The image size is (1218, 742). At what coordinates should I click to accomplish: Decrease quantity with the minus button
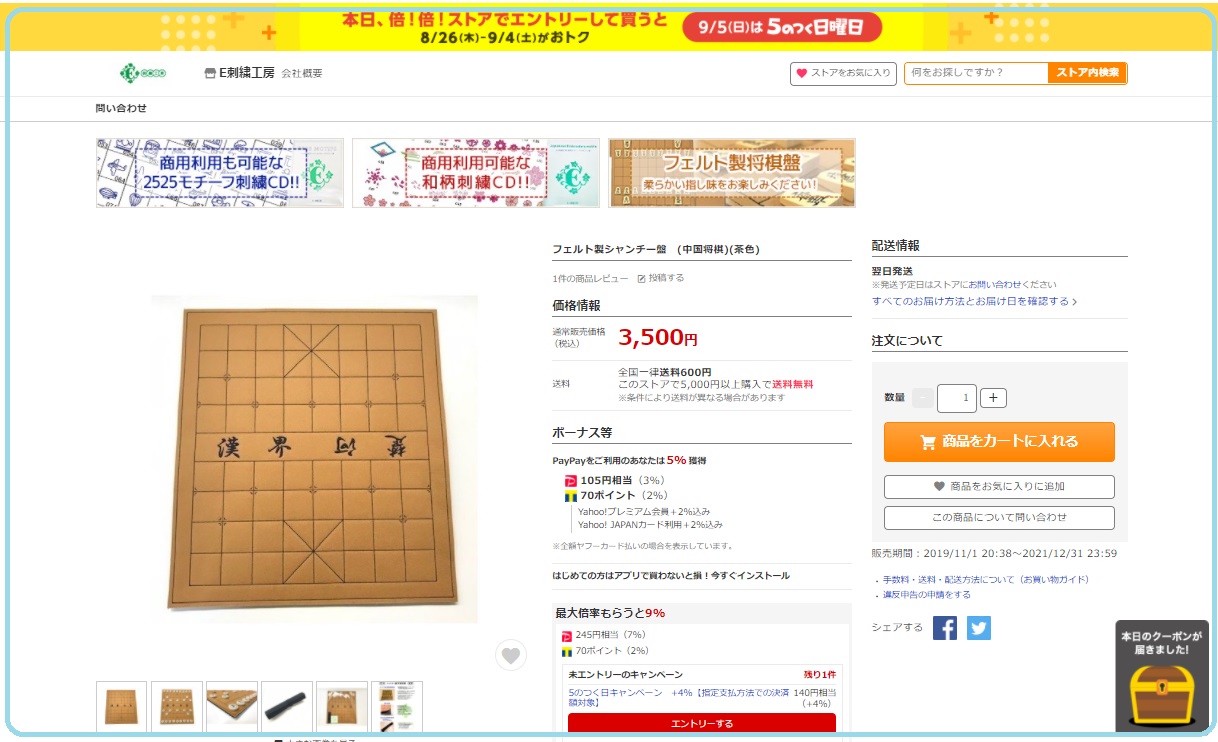(x=923, y=398)
